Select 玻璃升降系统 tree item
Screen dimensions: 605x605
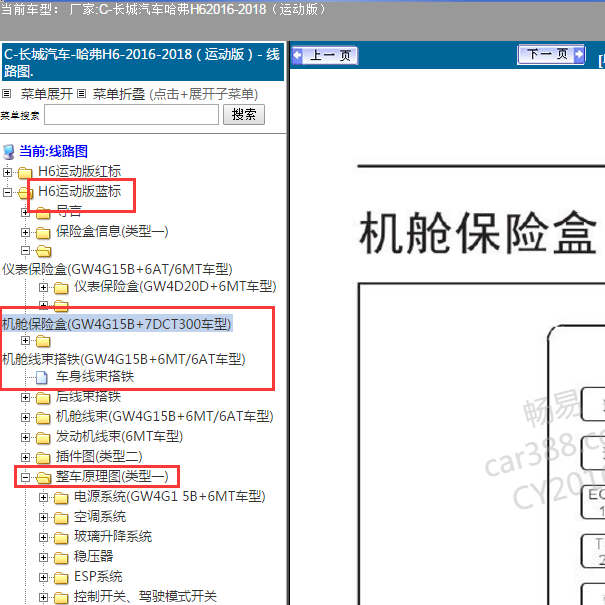tap(113, 537)
